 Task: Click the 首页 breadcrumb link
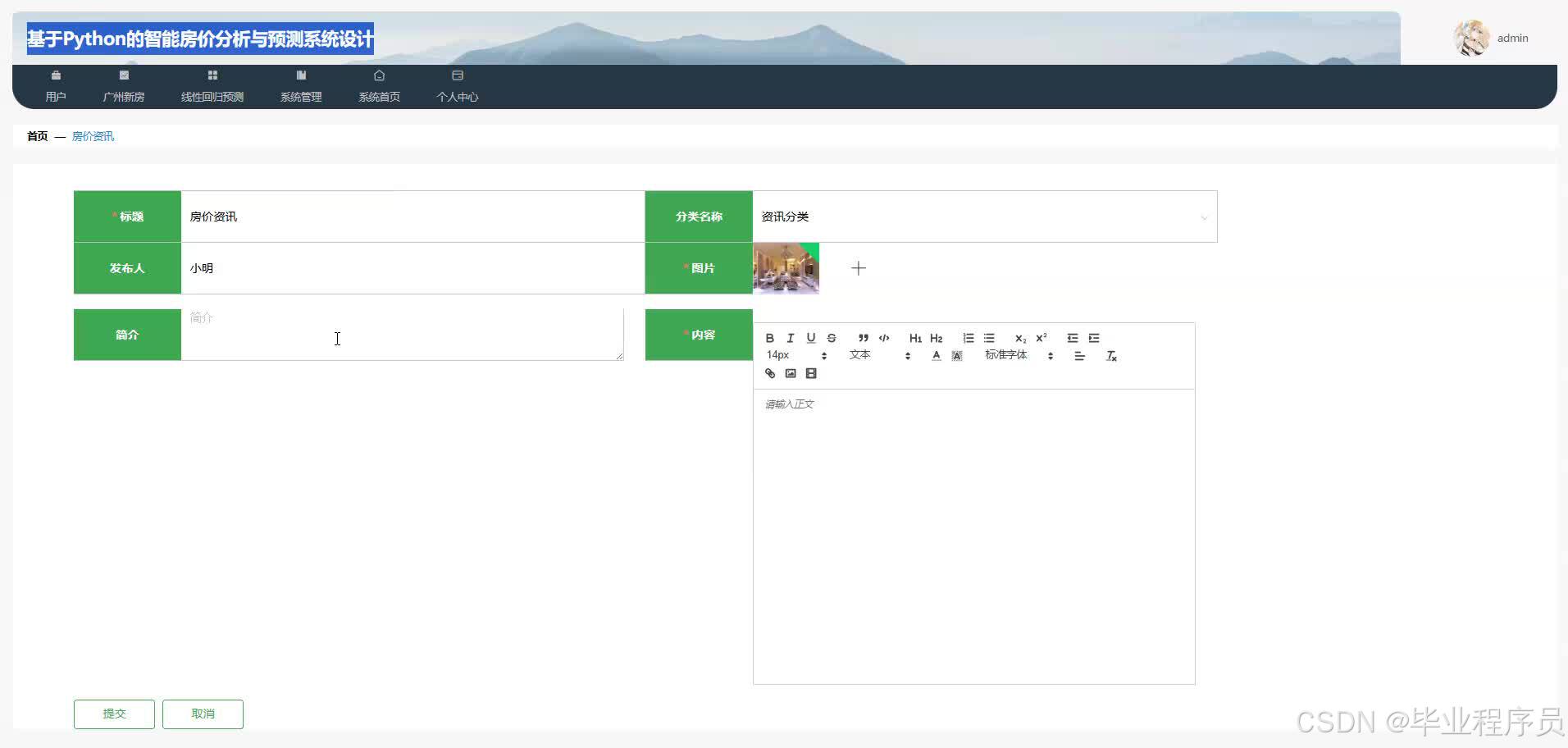(37, 136)
